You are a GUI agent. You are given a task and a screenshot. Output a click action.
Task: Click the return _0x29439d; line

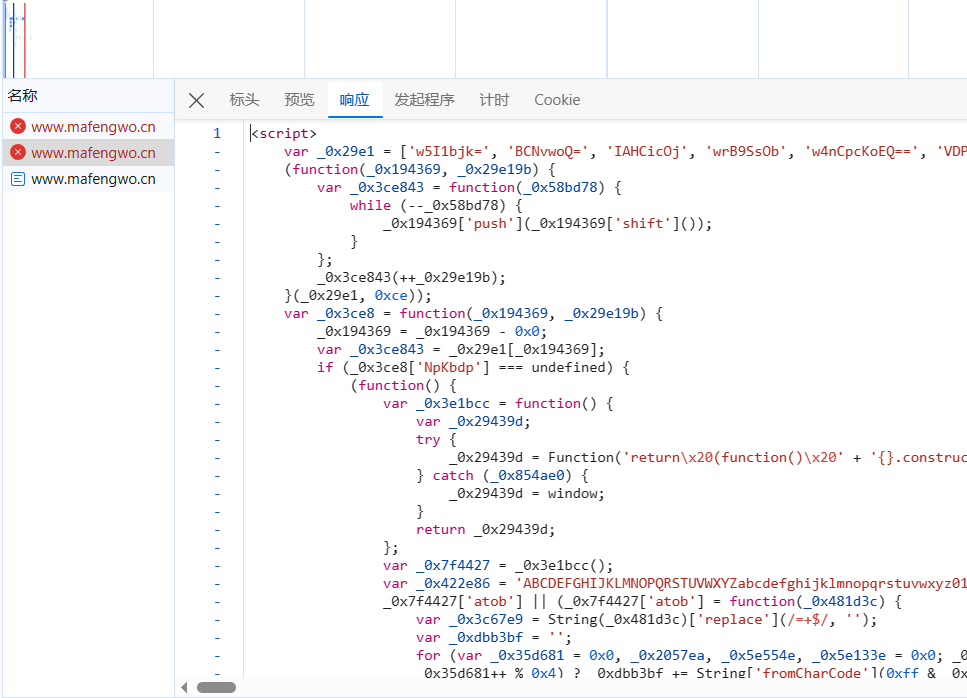tap(485, 530)
